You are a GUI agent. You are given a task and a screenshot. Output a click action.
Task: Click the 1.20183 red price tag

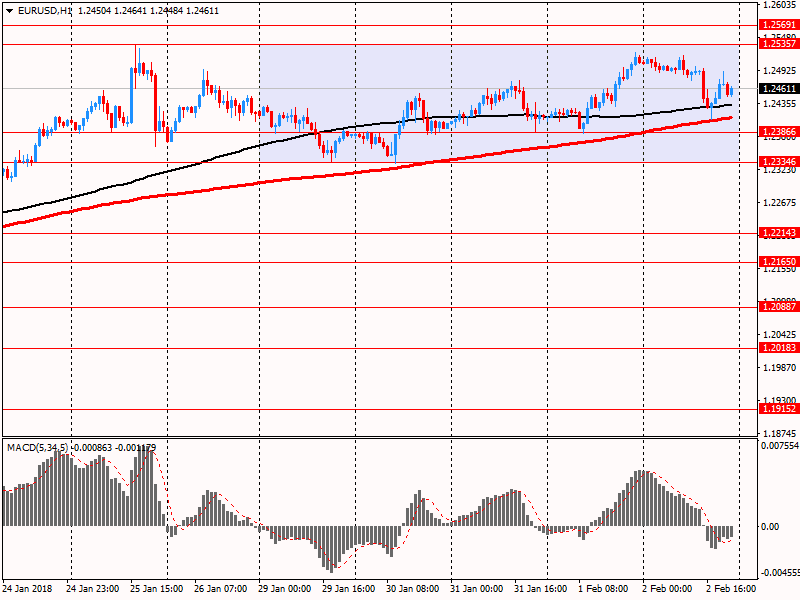point(778,348)
